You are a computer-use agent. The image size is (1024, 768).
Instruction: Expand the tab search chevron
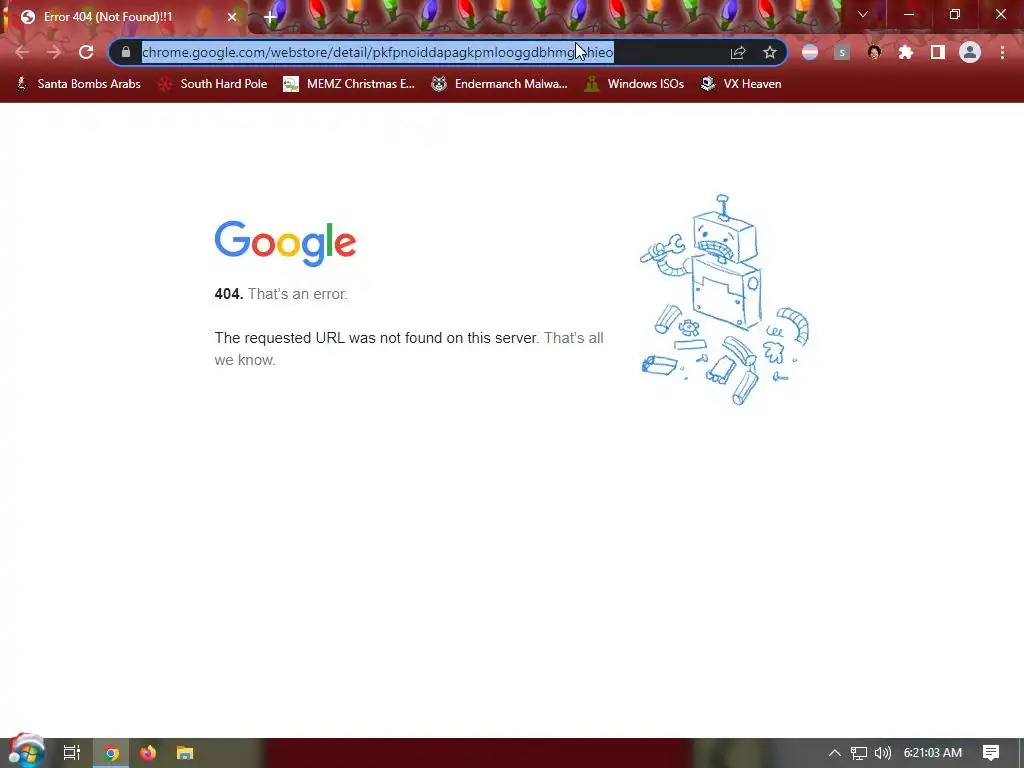pos(863,14)
